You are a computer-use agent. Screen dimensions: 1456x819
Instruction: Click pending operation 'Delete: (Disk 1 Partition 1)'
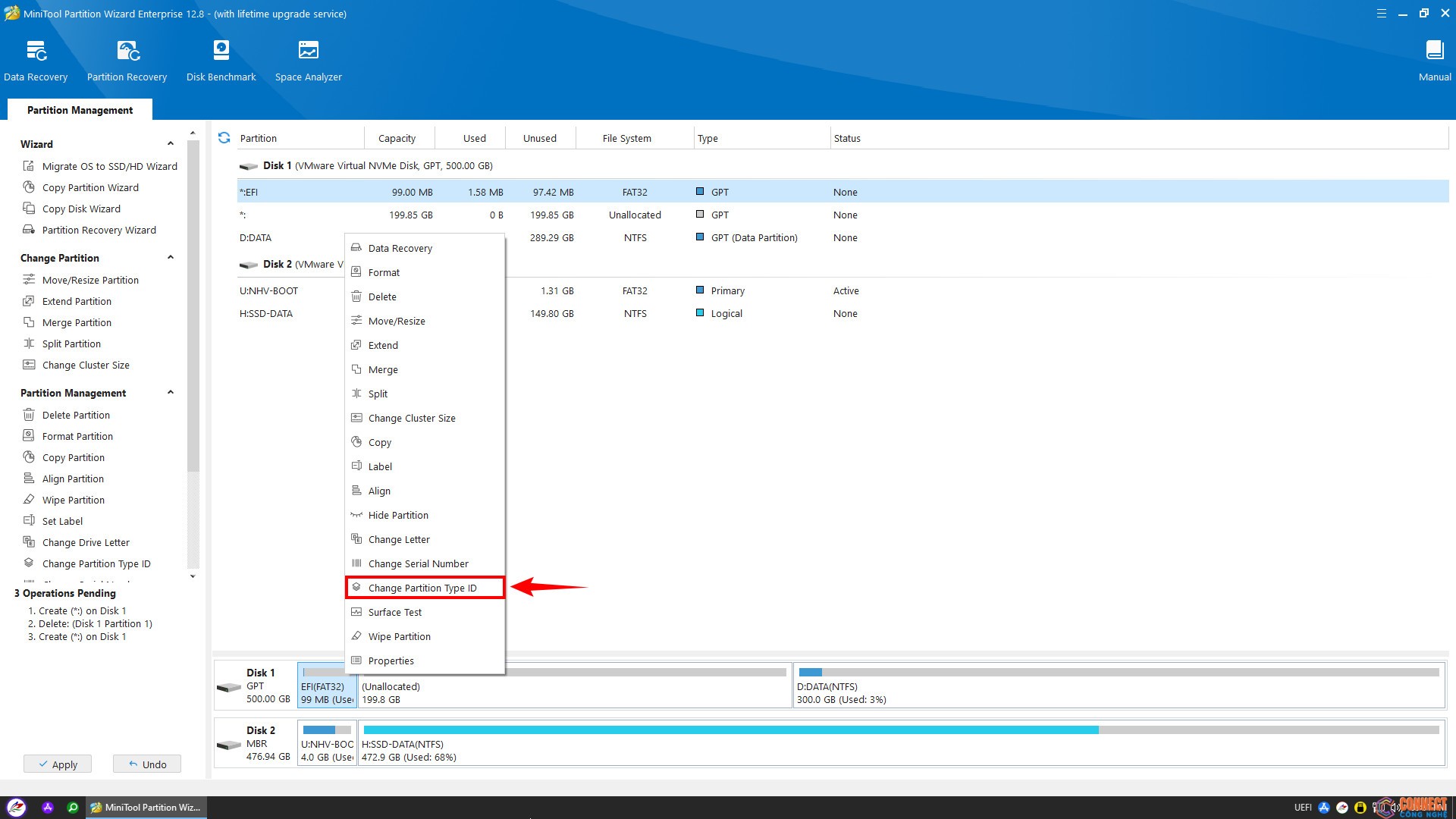click(x=90, y=624)
